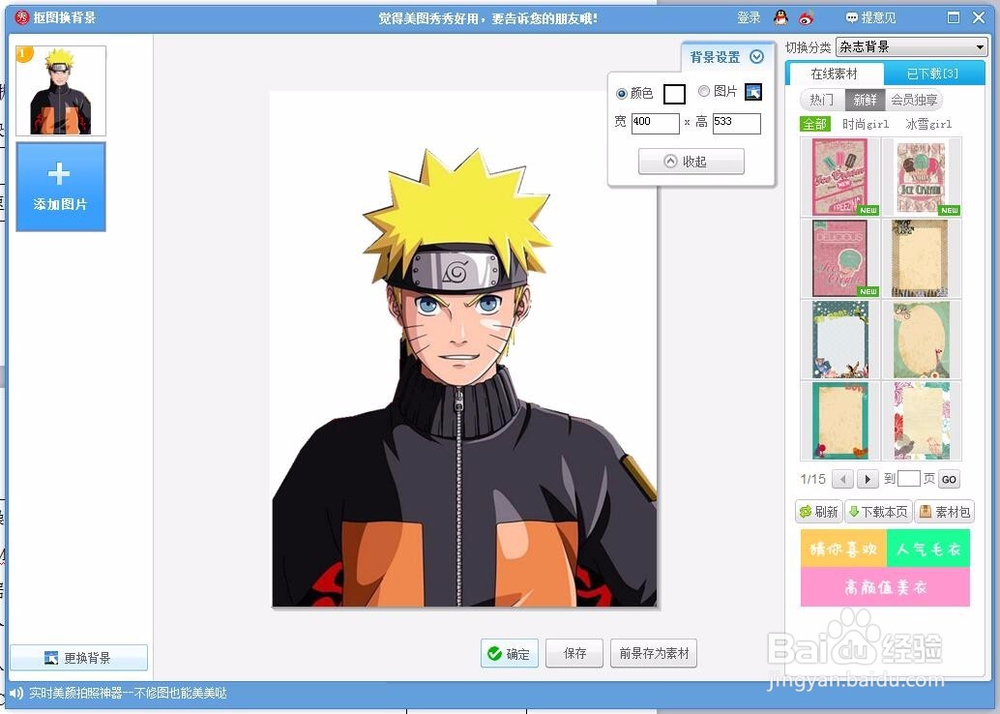Select the Naruto thumbnail numbered 1

(x=61, y=91)
